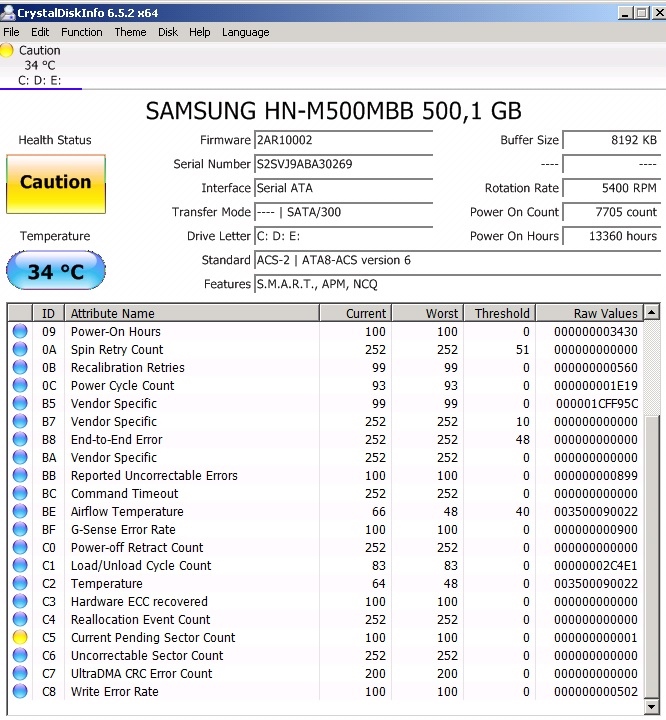Screen dimensions: 666x720
Task: Click blue status icon for Uncorrectable Sector Count
Action: click(20, 655)
